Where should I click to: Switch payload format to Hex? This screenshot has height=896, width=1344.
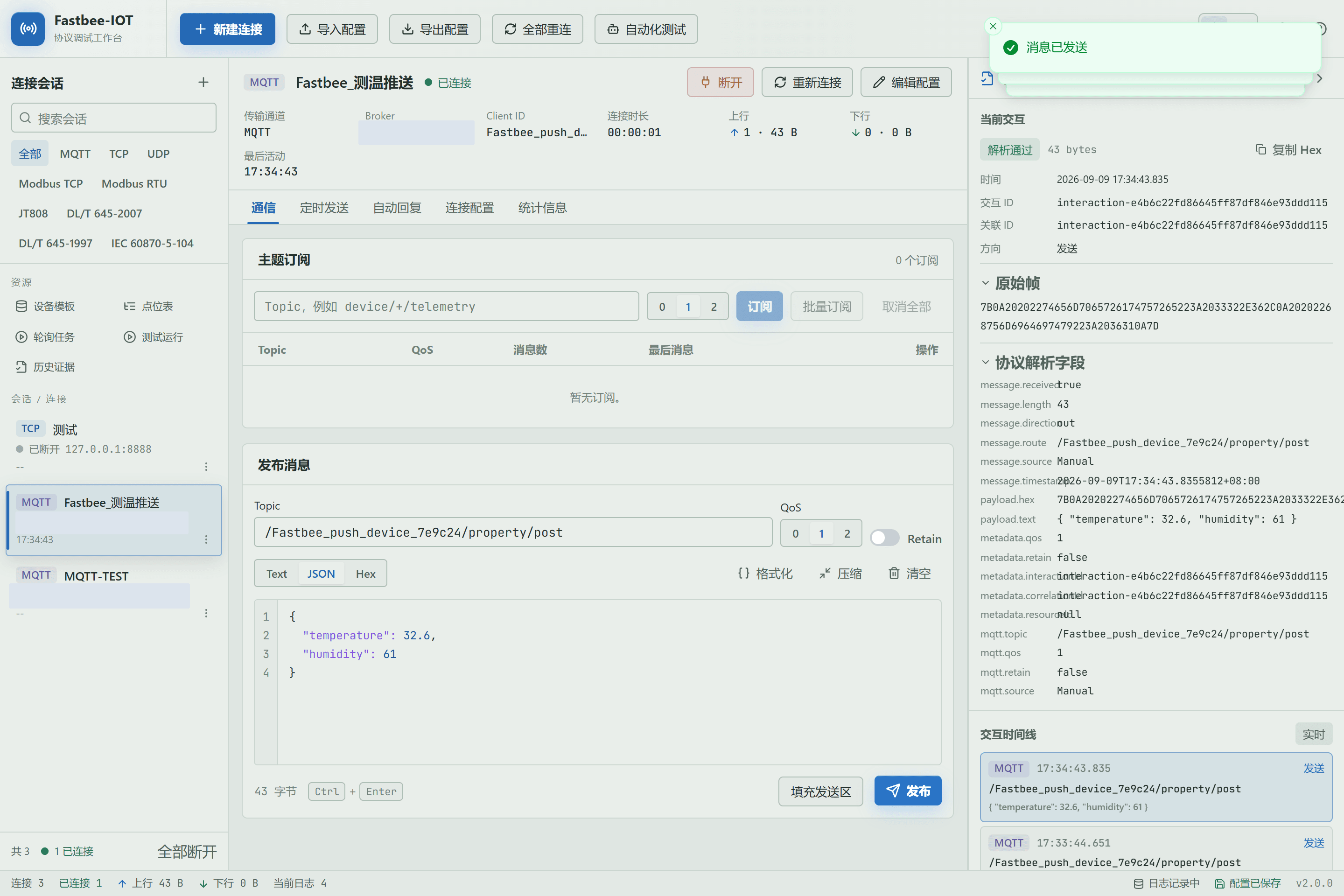366,574
